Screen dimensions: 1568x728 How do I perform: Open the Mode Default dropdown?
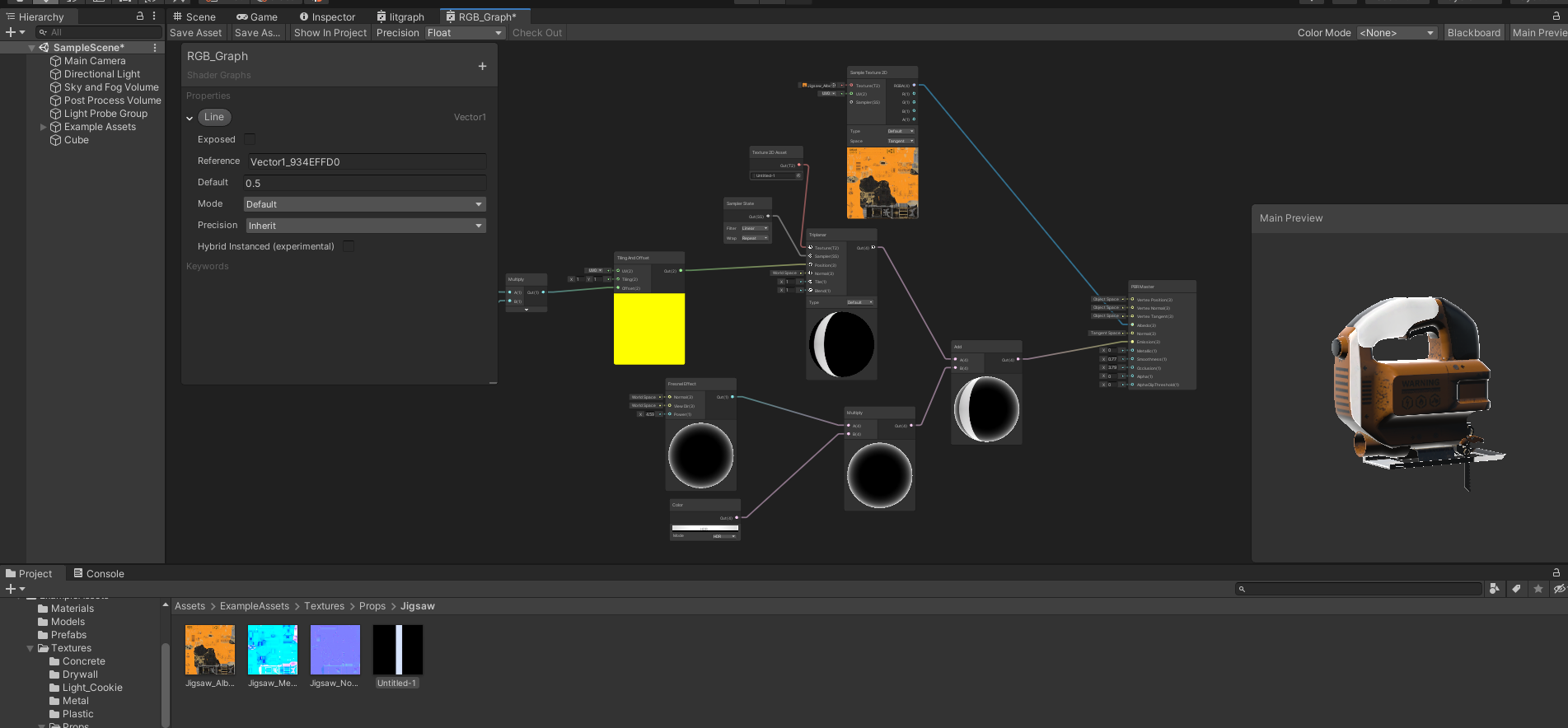point(364,204)
